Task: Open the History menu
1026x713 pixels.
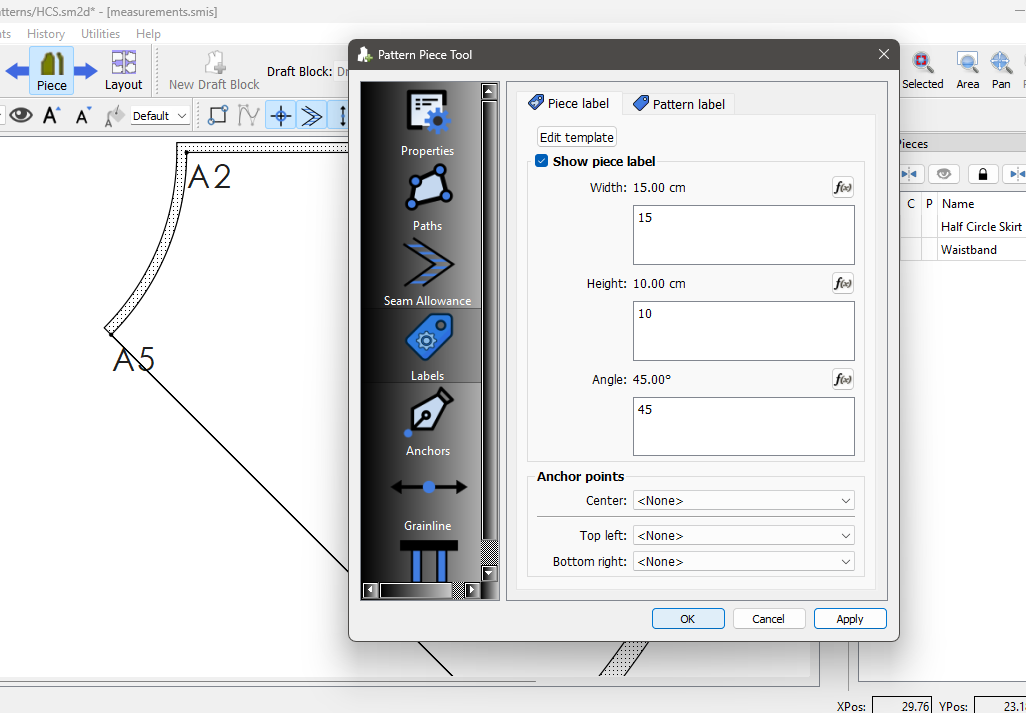Action: pos(46,34)
